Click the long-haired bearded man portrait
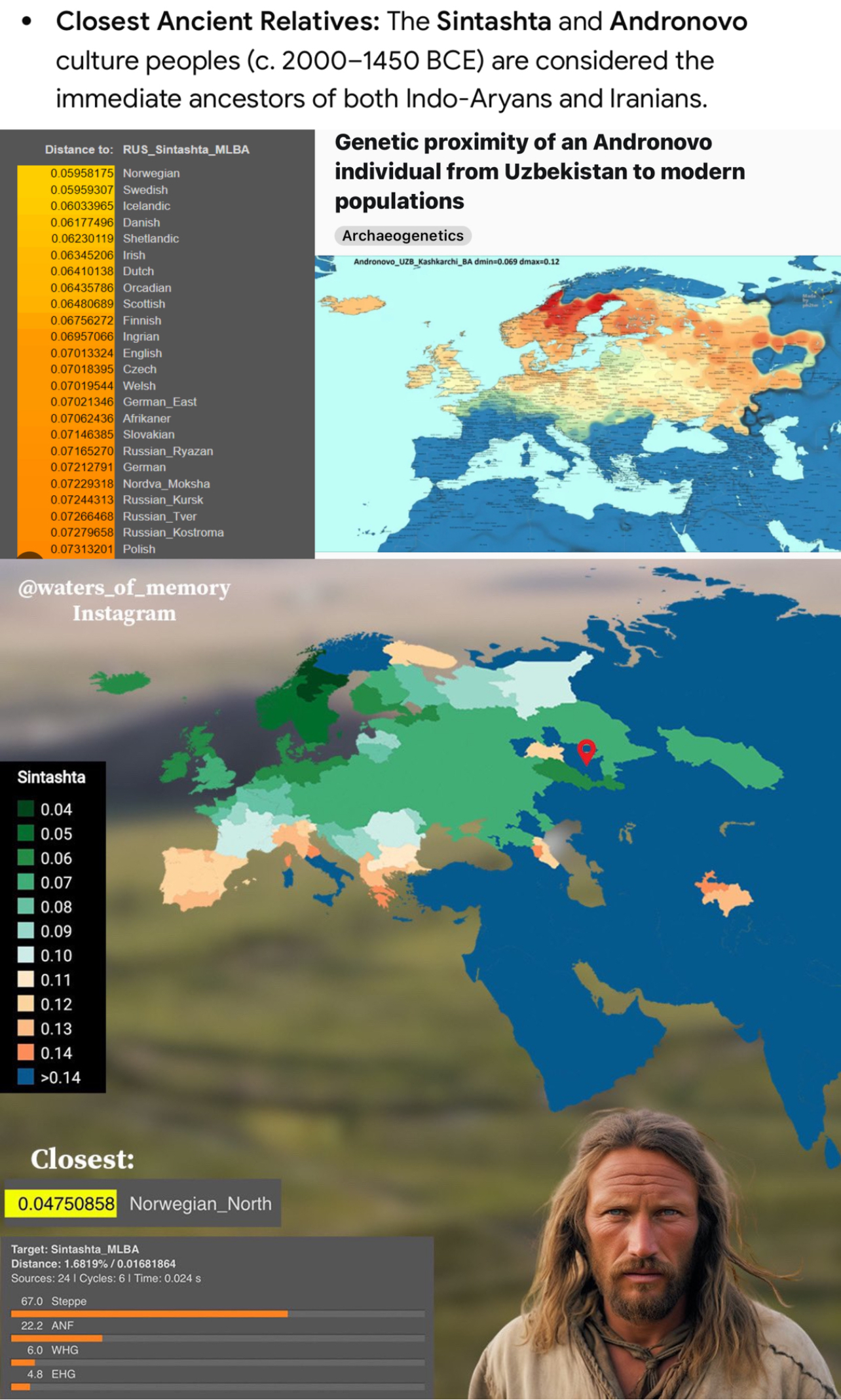Image resolution: width=841 pixels, height=1400 pixels. pyautogui.click(x=655, y=1255)
